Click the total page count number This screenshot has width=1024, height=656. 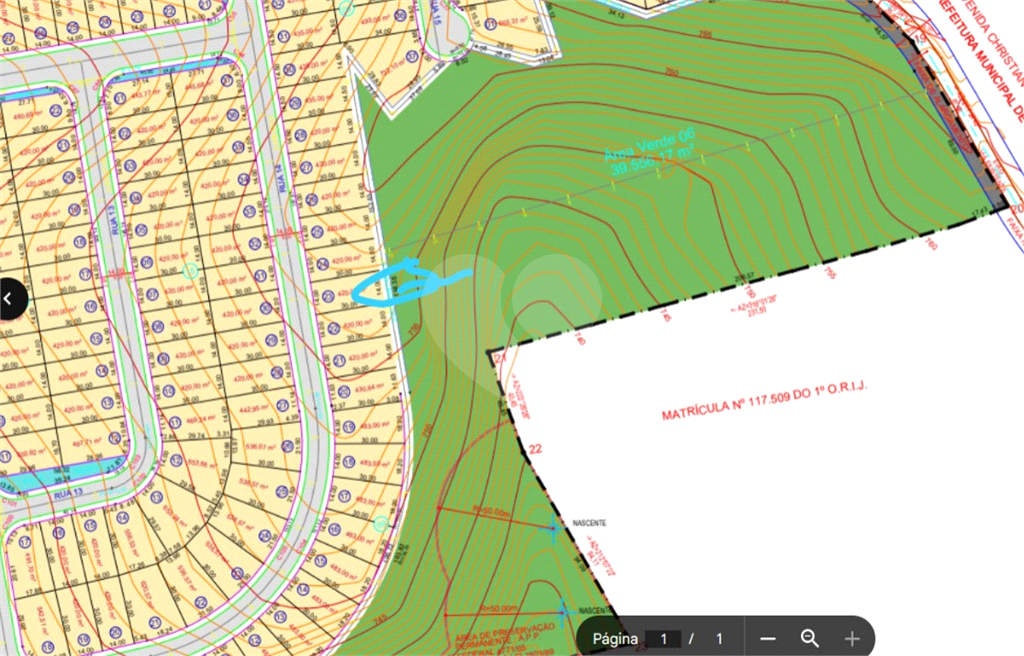(718, 638)
